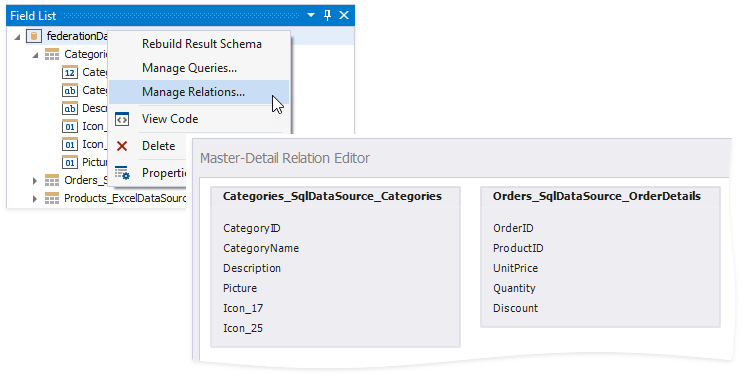The image size is (742, 377).
Task: Collapse the Categories table node
Action: click(35, 55)
